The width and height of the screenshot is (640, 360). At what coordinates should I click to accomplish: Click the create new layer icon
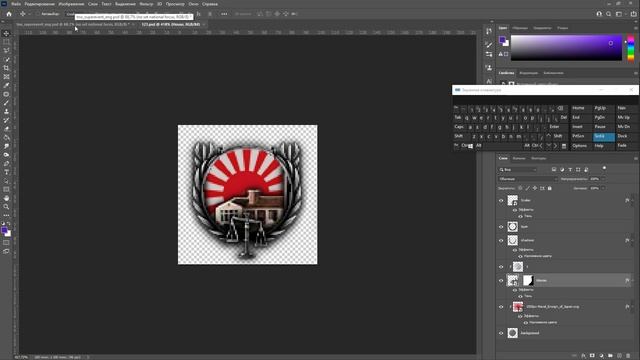619,356
